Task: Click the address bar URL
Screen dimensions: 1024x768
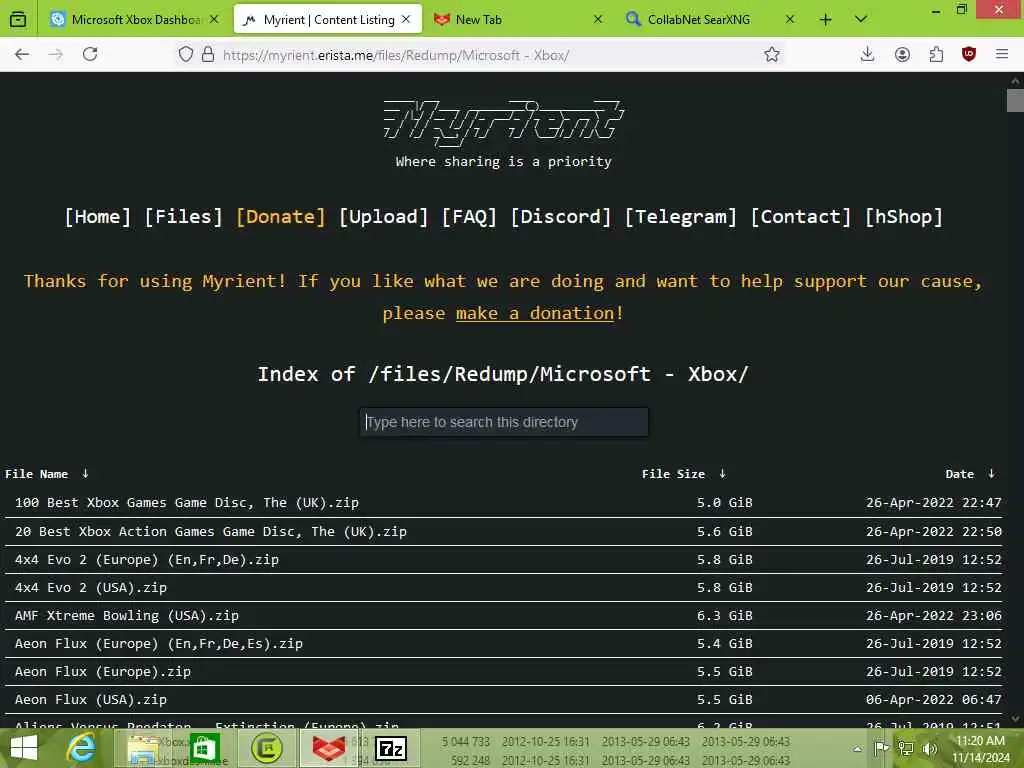Action: tap(396, 56)
